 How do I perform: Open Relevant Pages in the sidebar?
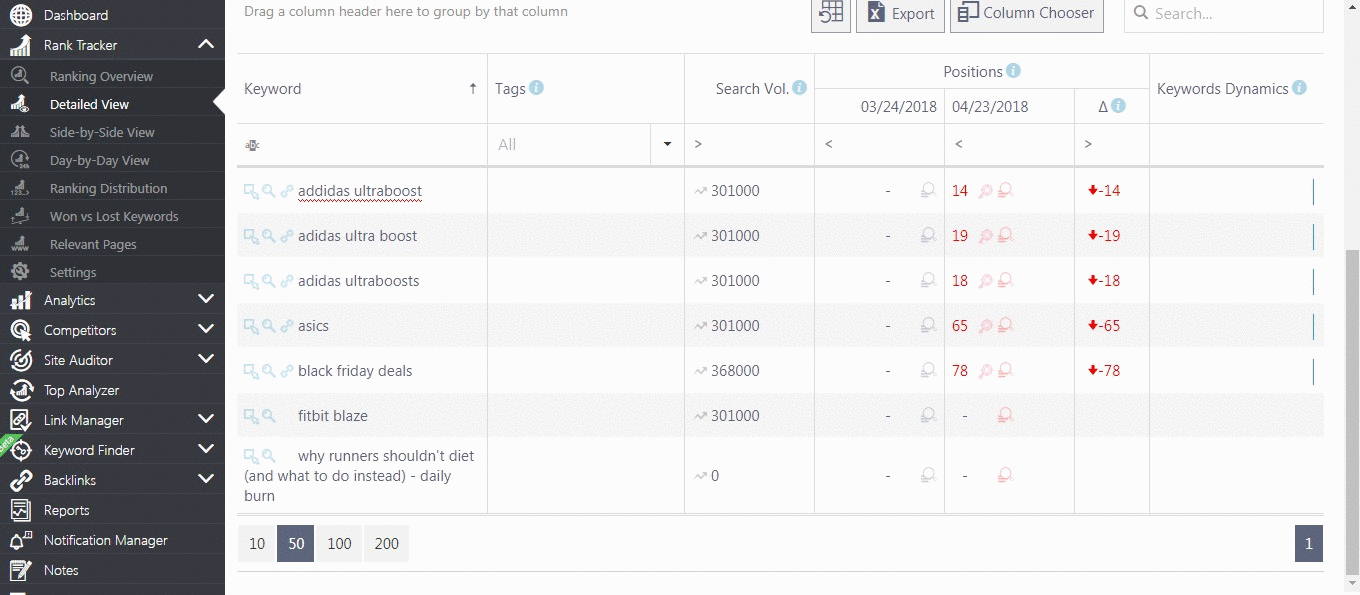pyautogui.click(x=93, y=244)
